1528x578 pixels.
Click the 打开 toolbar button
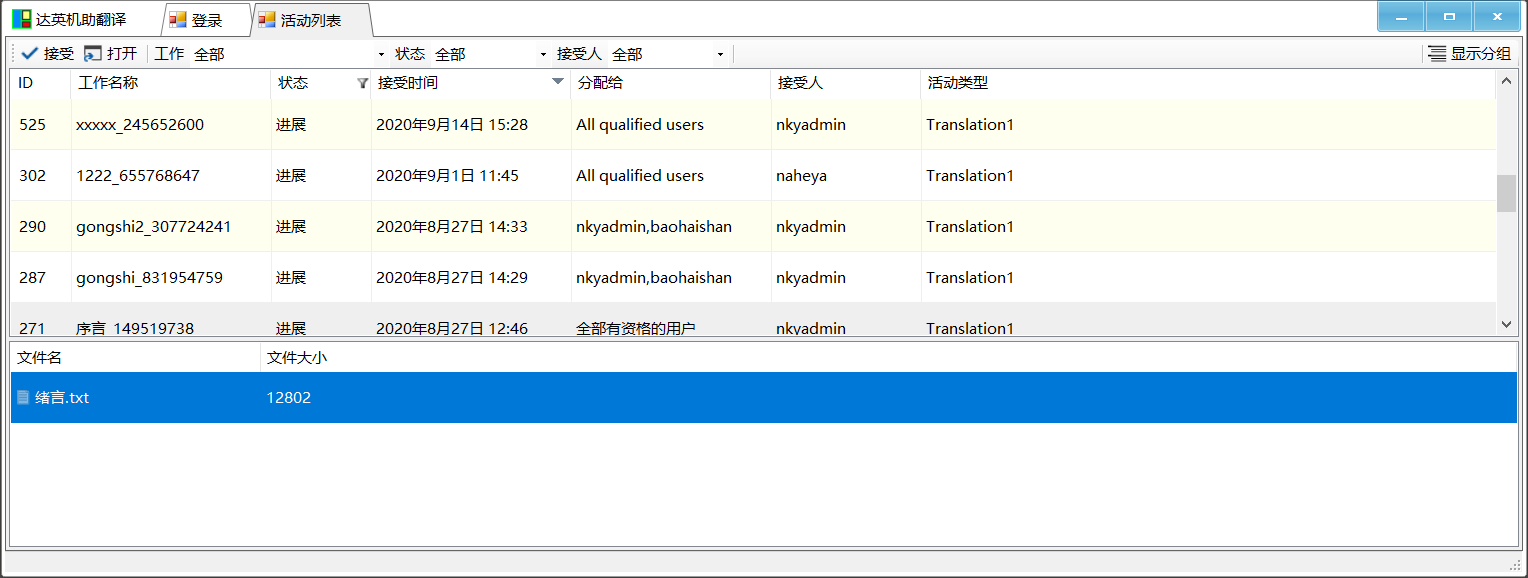[x=111, y=54]
